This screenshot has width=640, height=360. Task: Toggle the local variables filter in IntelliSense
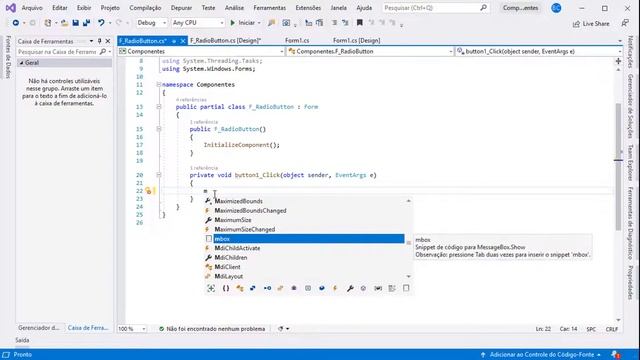378,288
